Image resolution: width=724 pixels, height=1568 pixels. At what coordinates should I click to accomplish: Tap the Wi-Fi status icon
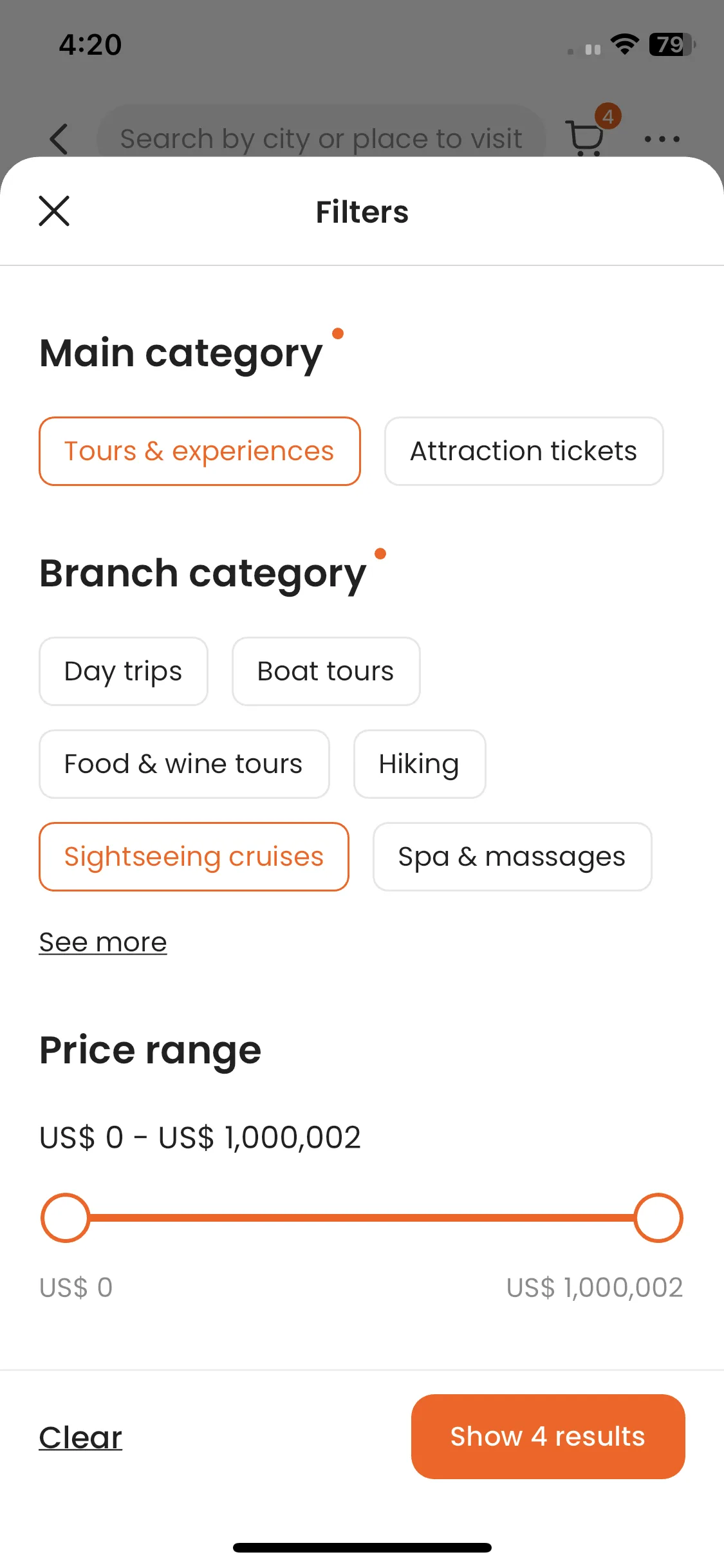[624, 44]
